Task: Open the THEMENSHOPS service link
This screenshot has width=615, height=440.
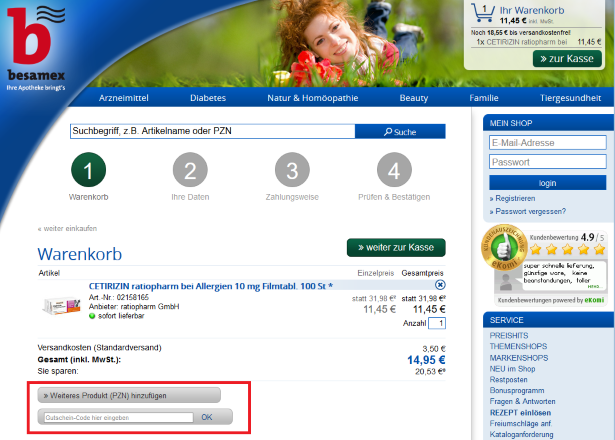Action: pos(518,346)
